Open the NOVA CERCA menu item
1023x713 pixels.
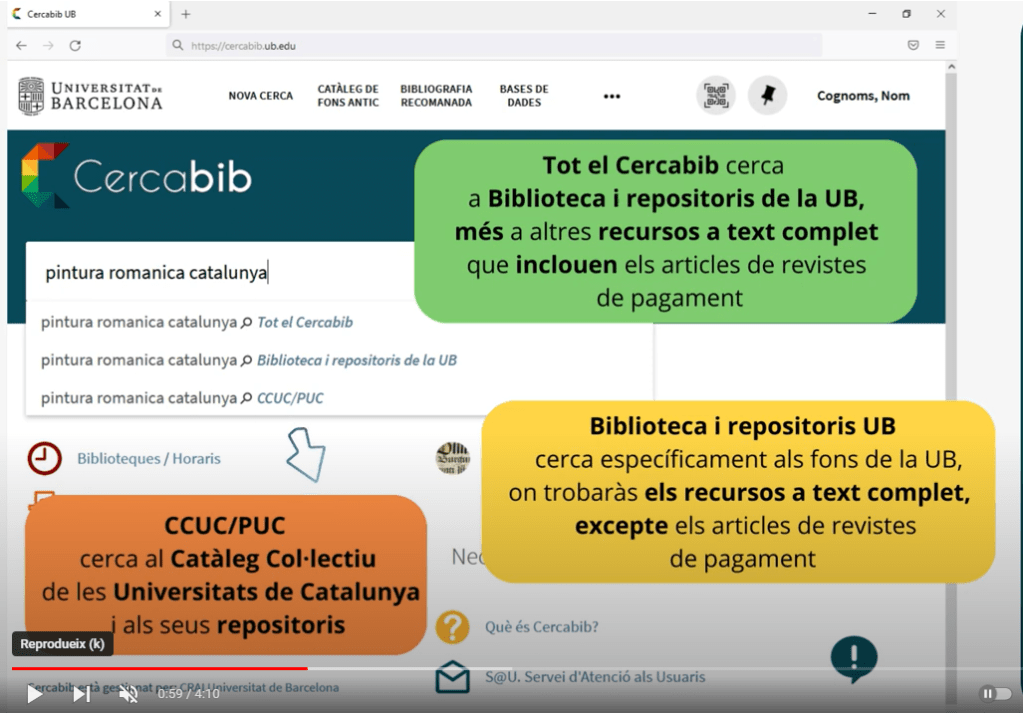click(x=261, y=96)
